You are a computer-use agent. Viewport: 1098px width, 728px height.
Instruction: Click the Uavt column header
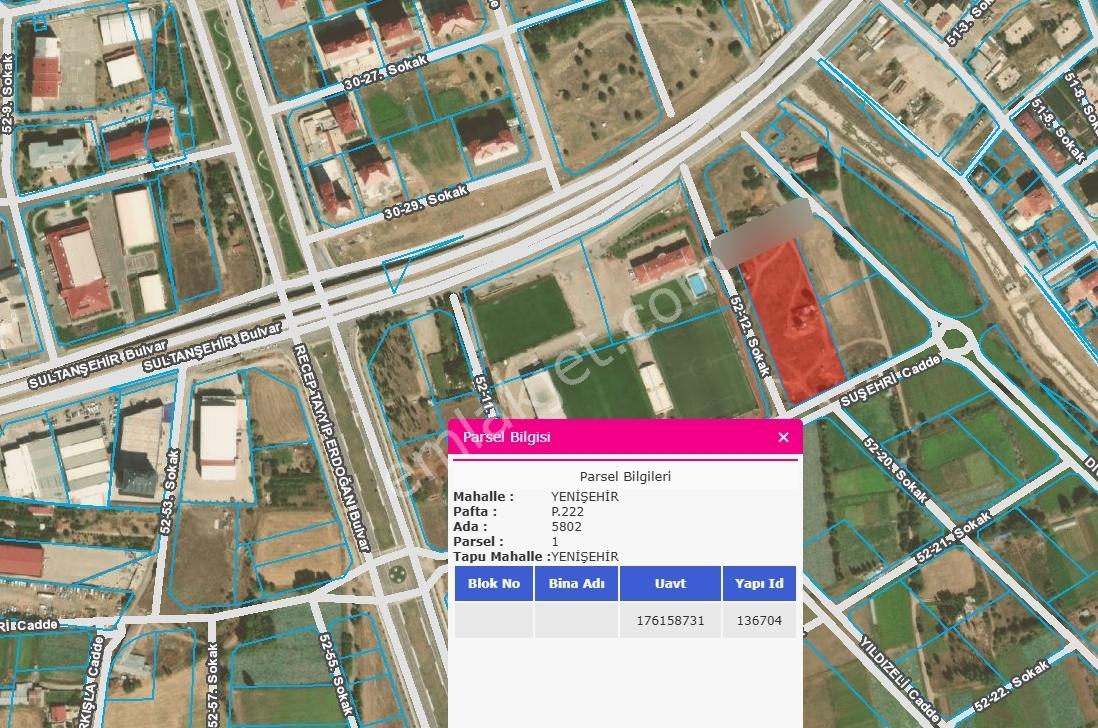pos(670,584)
